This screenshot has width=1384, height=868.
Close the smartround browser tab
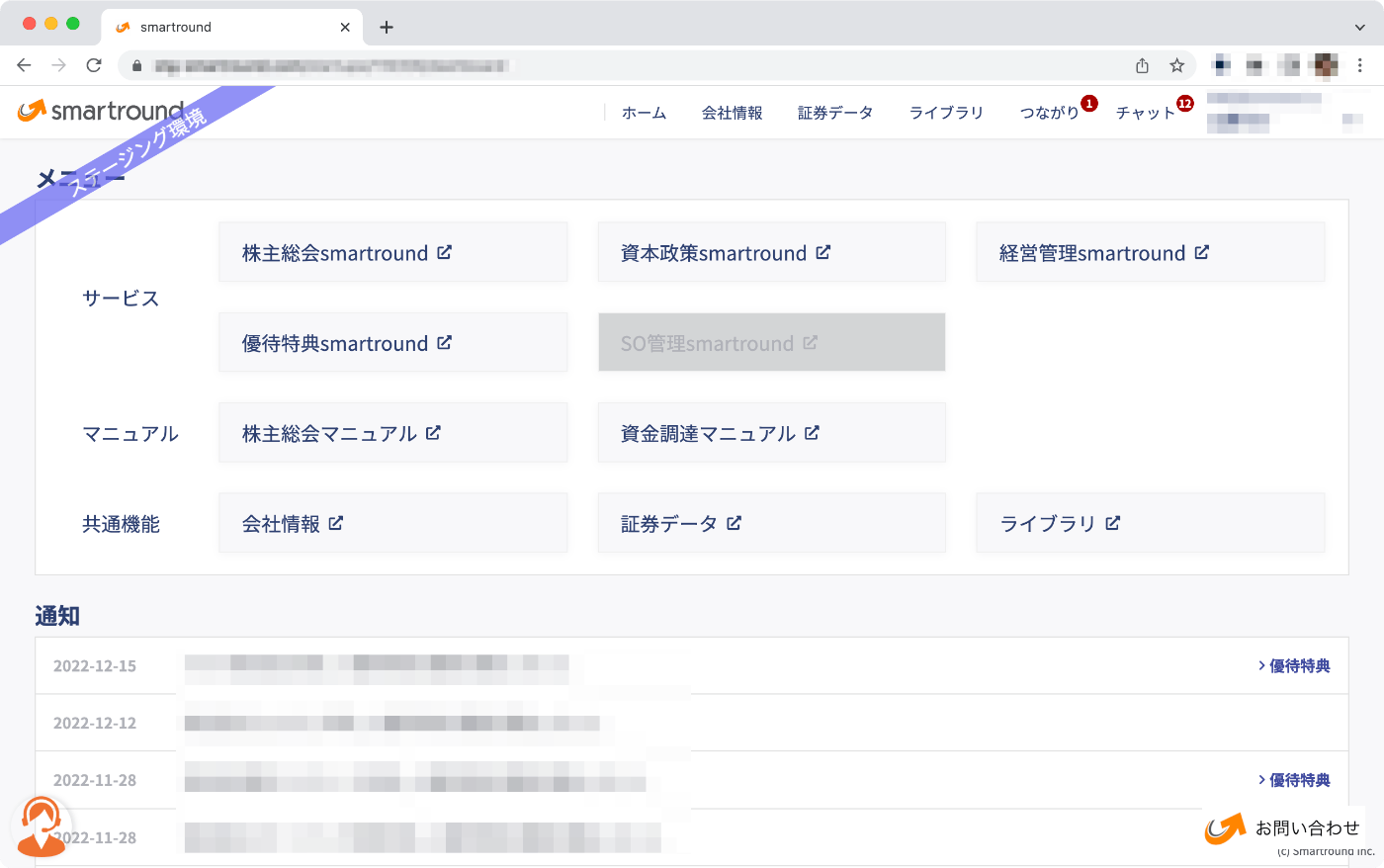pyautogui.click(x=345, y=27)
